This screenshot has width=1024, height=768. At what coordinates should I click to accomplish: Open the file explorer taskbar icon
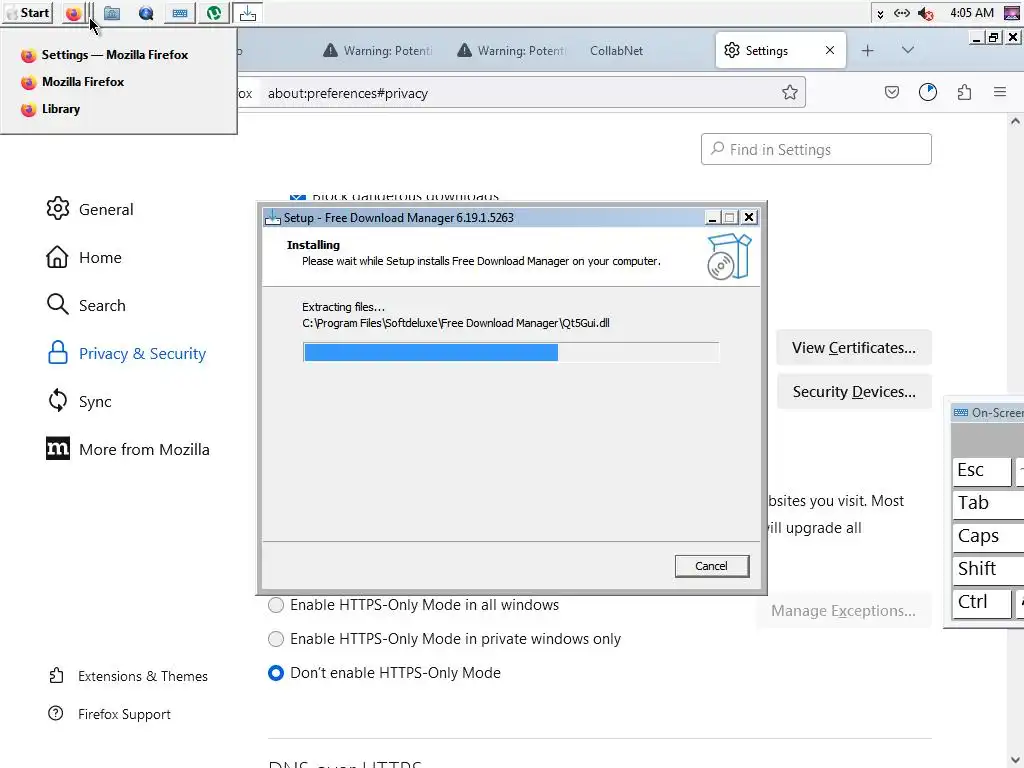112,13
